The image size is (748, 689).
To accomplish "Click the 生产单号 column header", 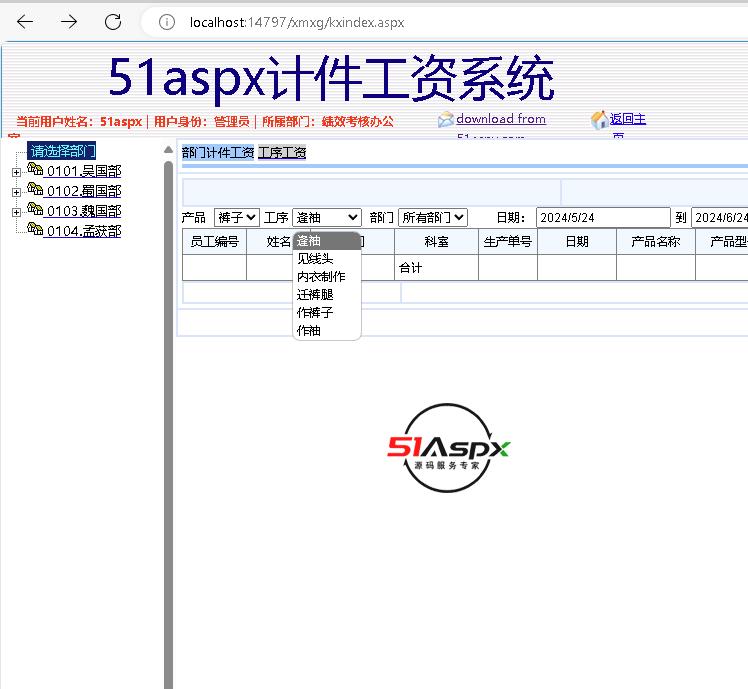I will tap(508, 241).
